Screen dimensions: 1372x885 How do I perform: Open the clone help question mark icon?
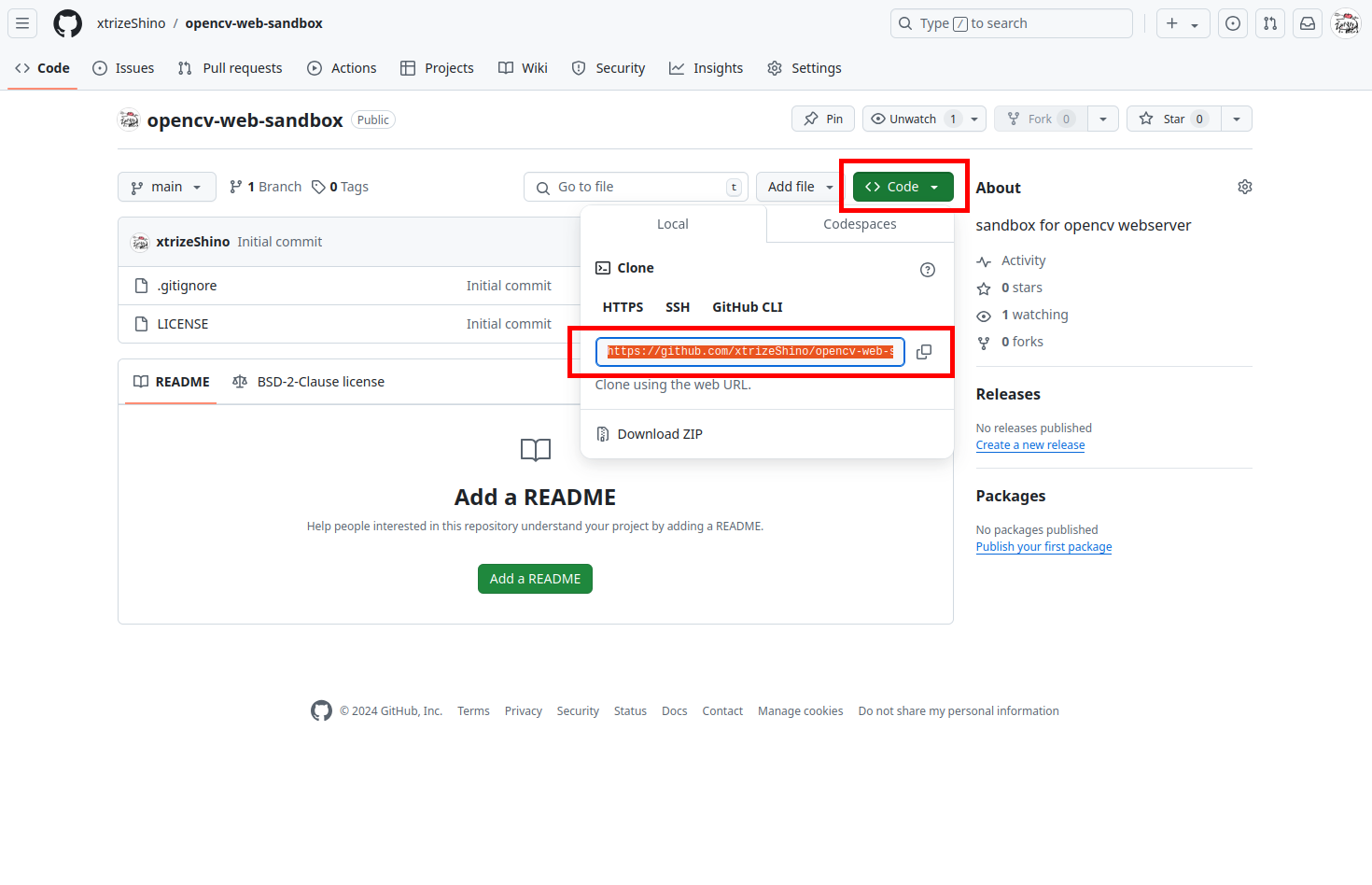point(927,269)
